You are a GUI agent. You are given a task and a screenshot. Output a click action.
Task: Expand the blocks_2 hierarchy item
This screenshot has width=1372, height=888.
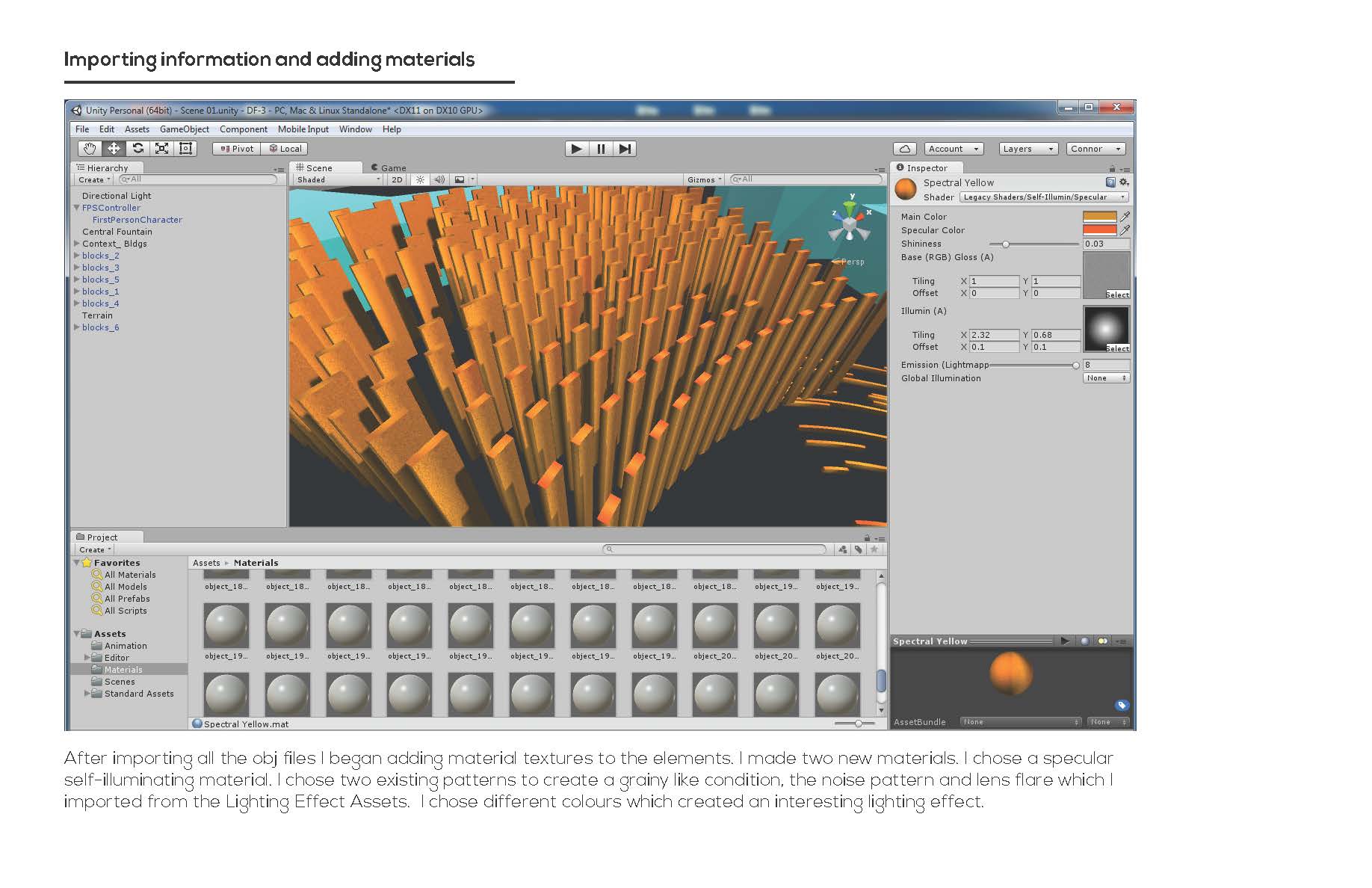(x=78, y=255)
